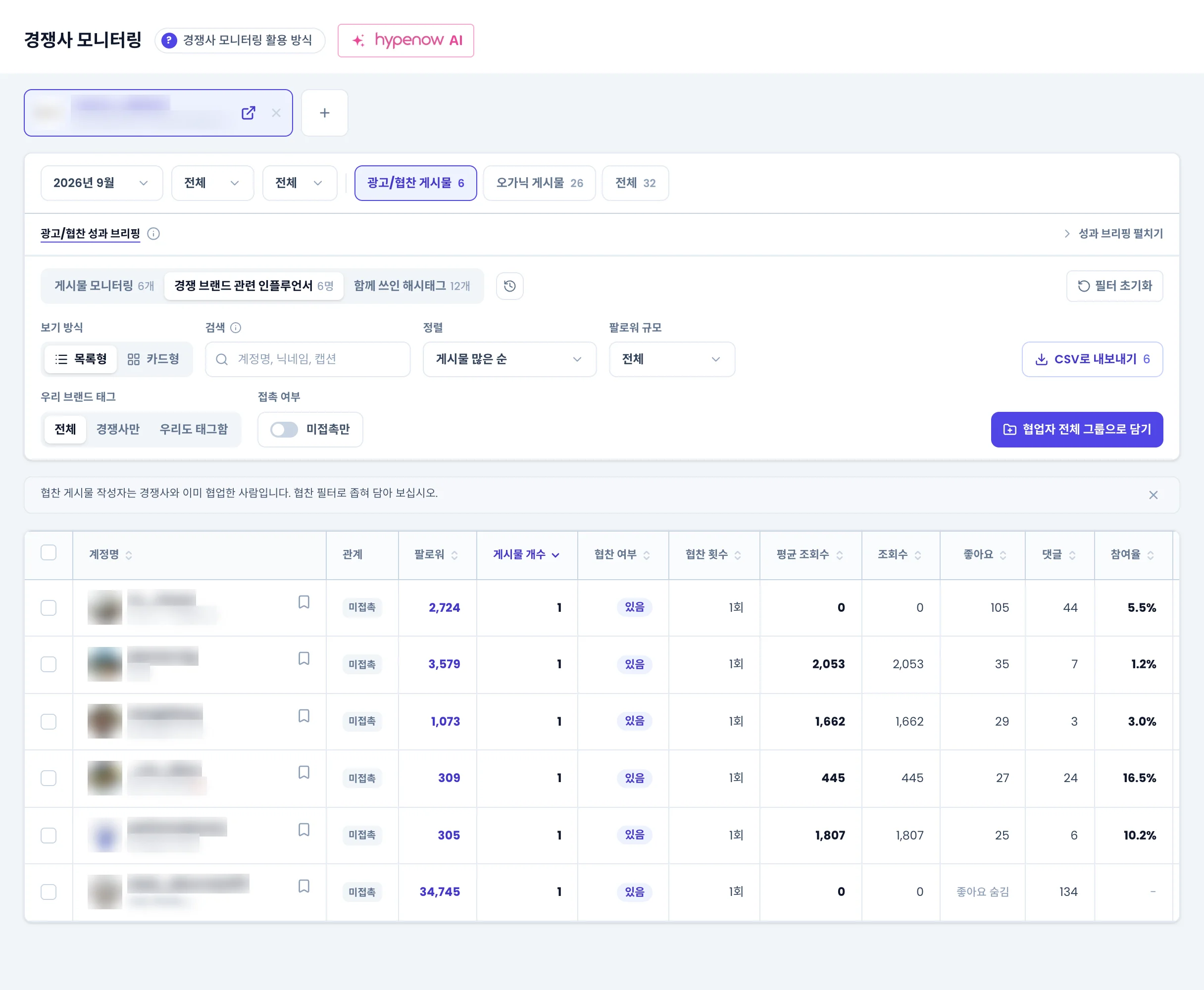This screenshot has height=990, width=1204.
Task: Bookmark the account with 2,724 followers
Action: (304, 602)
